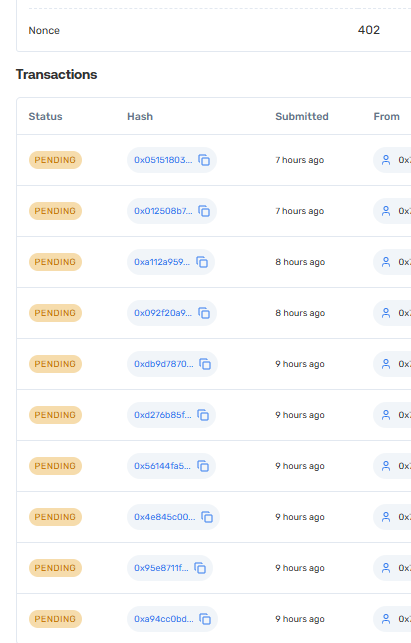Copy hash 0x012508b7... to clipboard
411x643 pixels.
pyautogui.click(x=204, y=211)
